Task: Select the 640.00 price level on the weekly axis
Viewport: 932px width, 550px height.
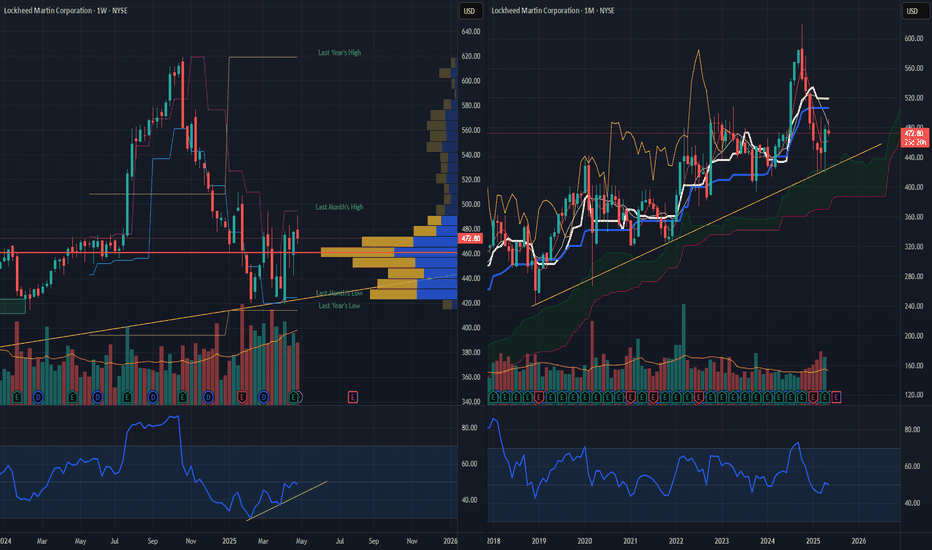Action: (471, 32)
